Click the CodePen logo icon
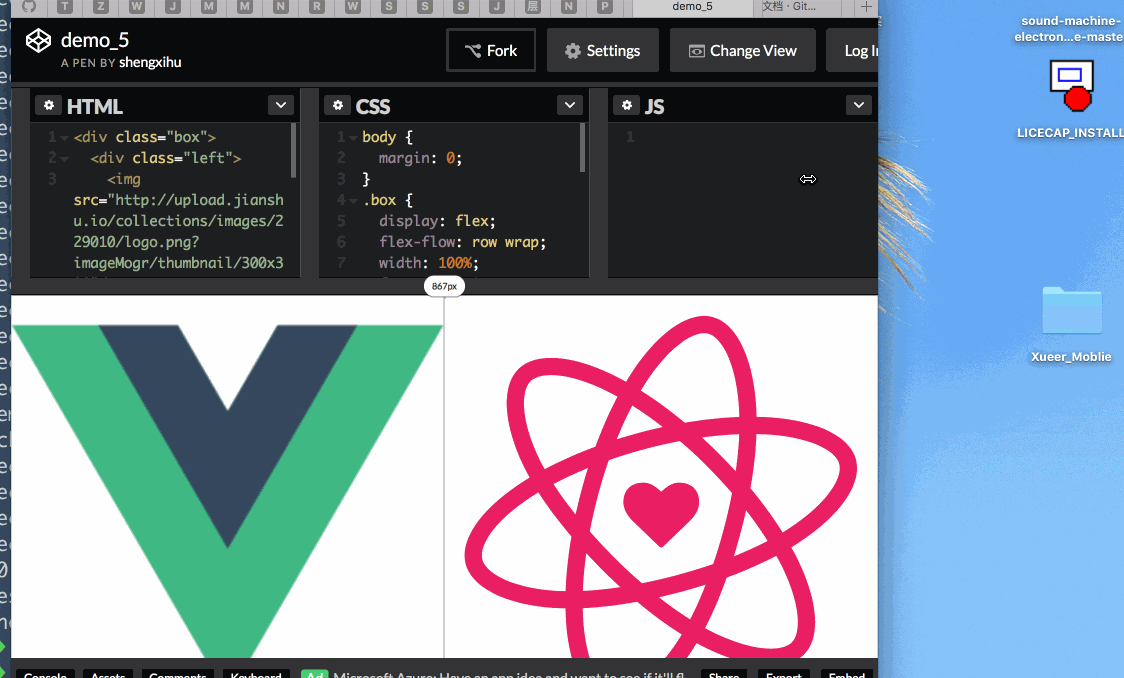Viewport: 1124px width, 678px height. coord(38,41)
